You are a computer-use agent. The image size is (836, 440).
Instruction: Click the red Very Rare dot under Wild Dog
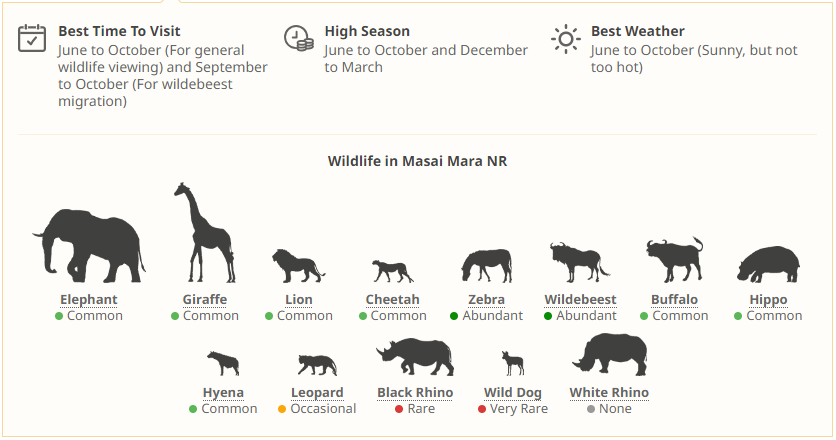pos(482,409)
